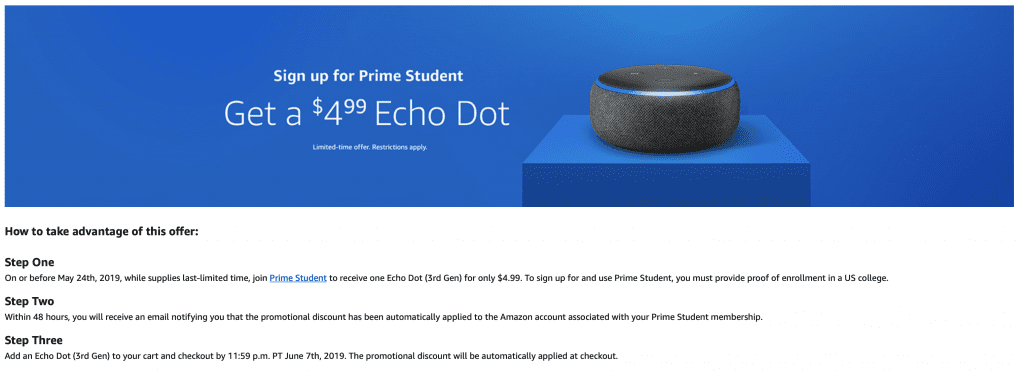The height and width of the screenshot is (371, 1024).
Task: Click the "Sign up for Prime Student" banner heading
Action: (368, 76)
